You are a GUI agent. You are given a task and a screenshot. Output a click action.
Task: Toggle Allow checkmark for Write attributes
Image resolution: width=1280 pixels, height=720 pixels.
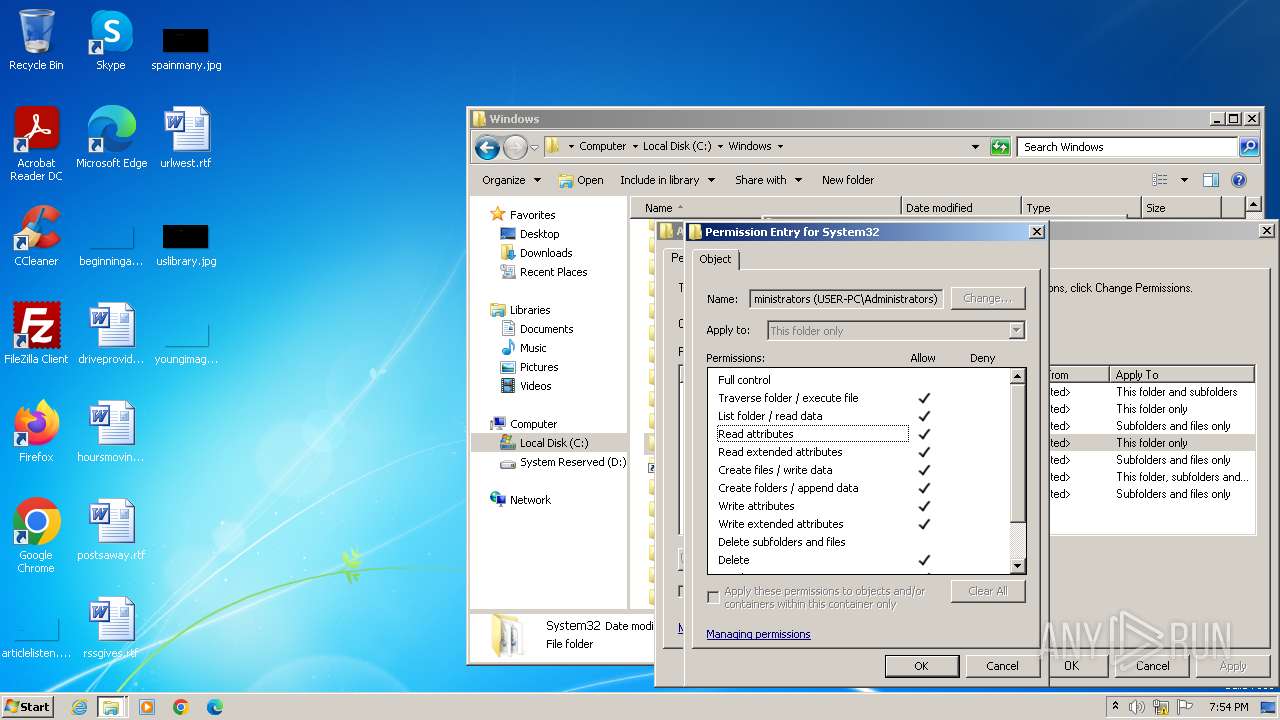(924, 506)
